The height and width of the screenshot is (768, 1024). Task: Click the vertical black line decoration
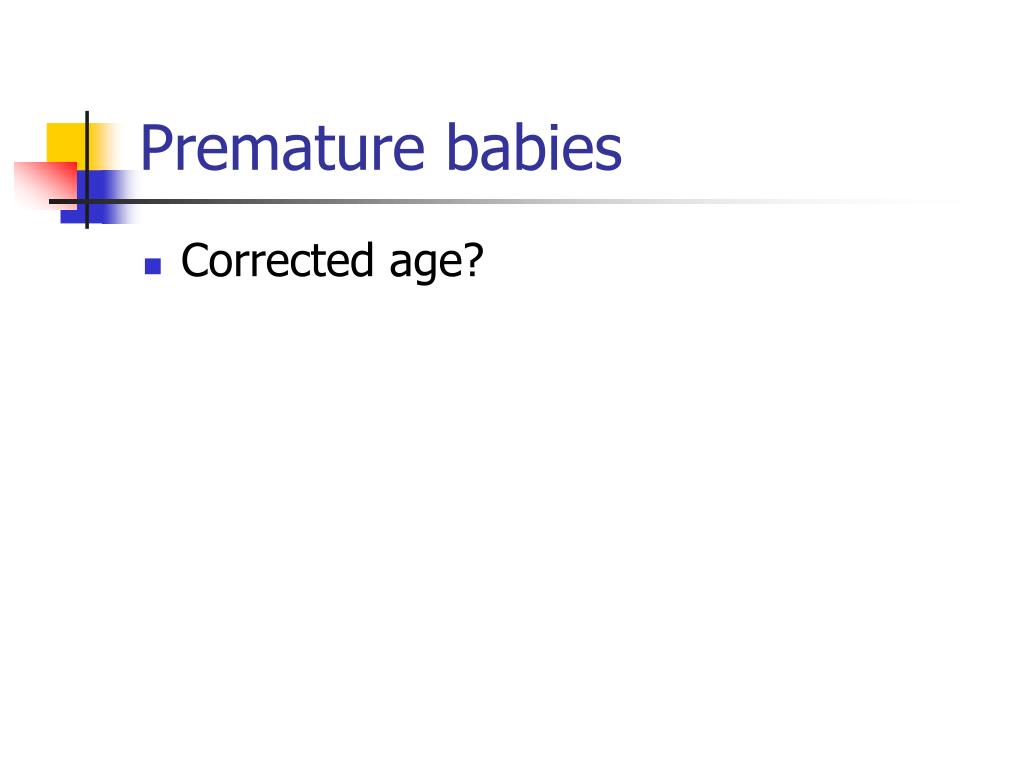pyautogui.click(x=87, y=170)
